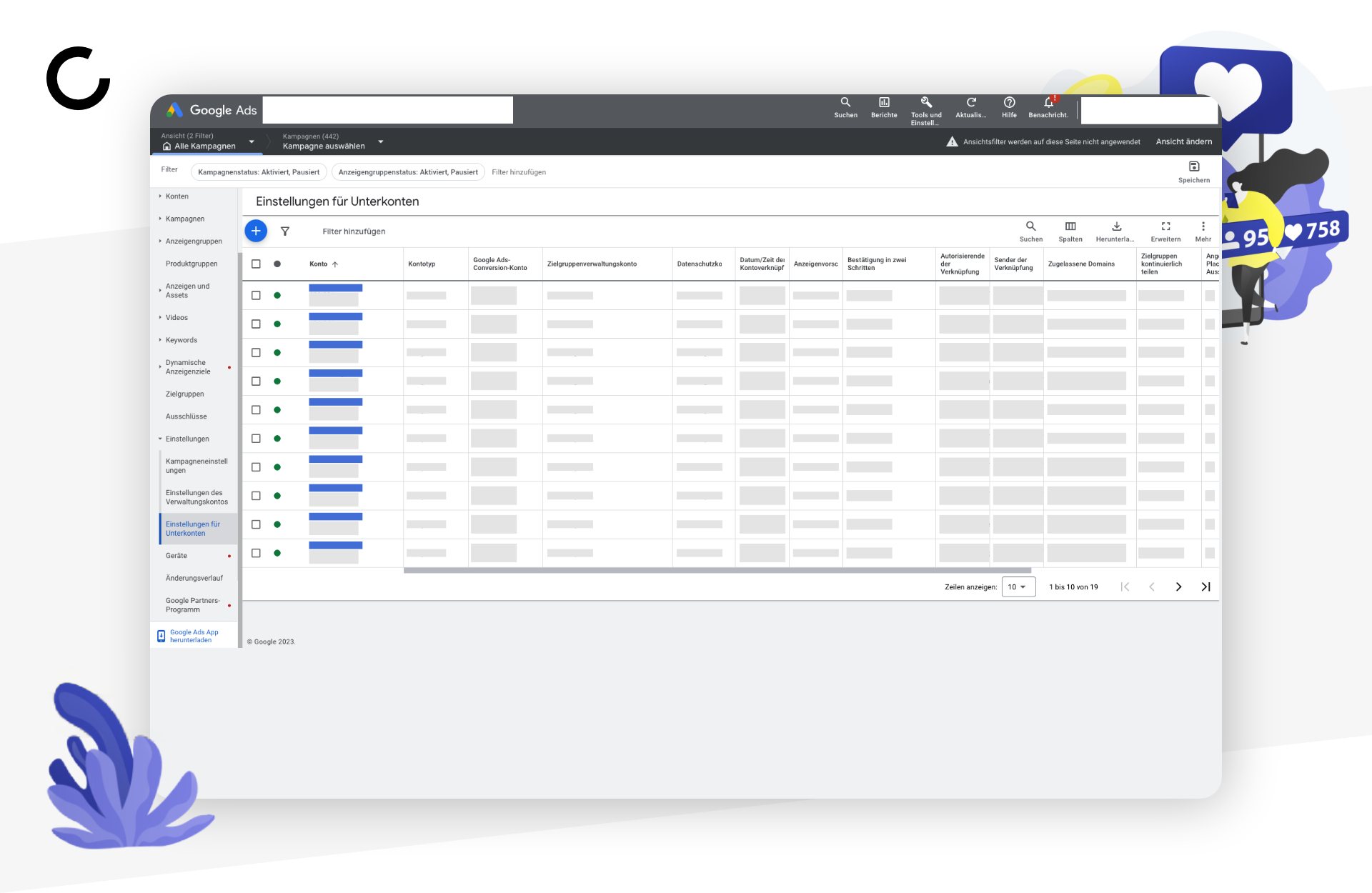
Task: Click the Google Ads App download phone icon
Action: [161, 636]
